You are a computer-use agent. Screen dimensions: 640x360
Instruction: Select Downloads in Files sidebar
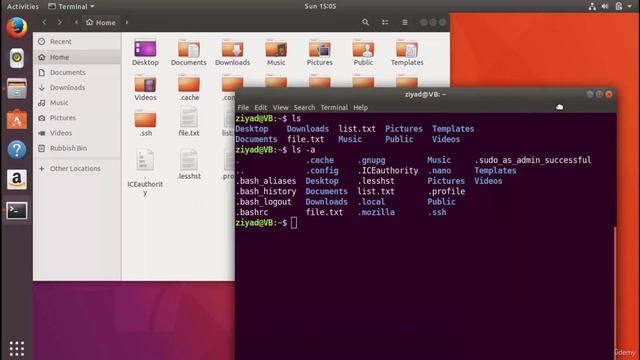tap(77, 87)
